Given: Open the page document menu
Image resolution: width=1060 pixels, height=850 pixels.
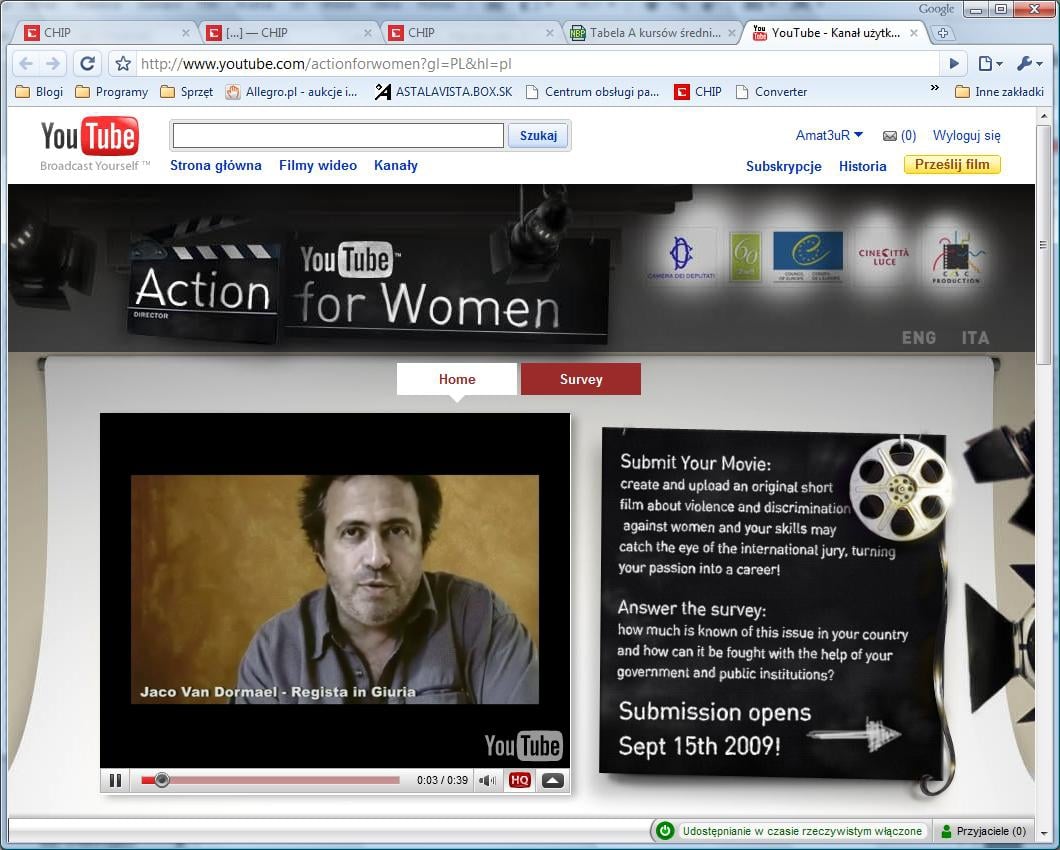Looking at the screenshot, I should [989, 63].
